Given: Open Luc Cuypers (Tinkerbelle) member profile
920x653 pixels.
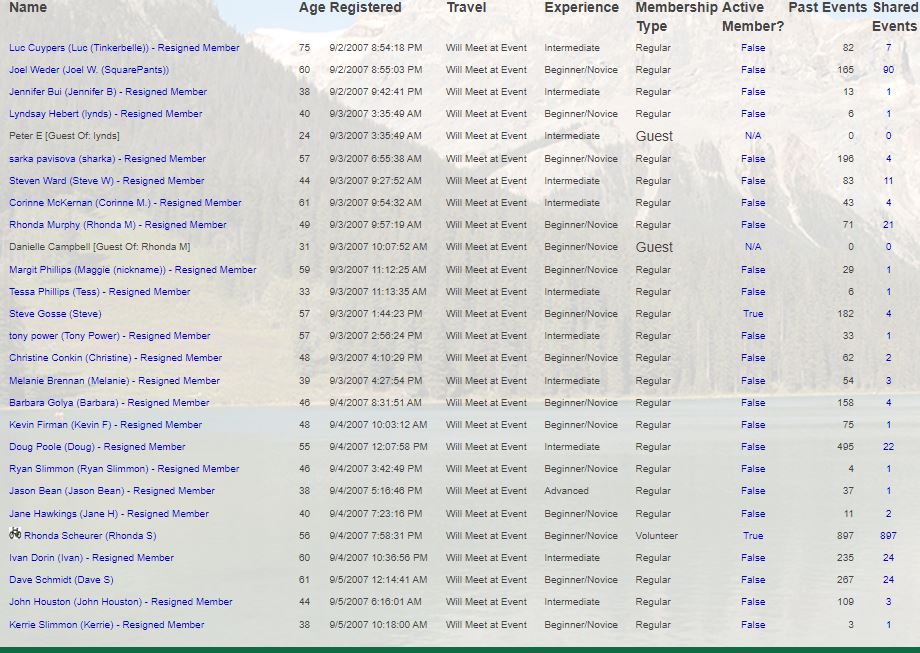Looking at the screenshot, I should pyautogui.click(x=124, y=48).
